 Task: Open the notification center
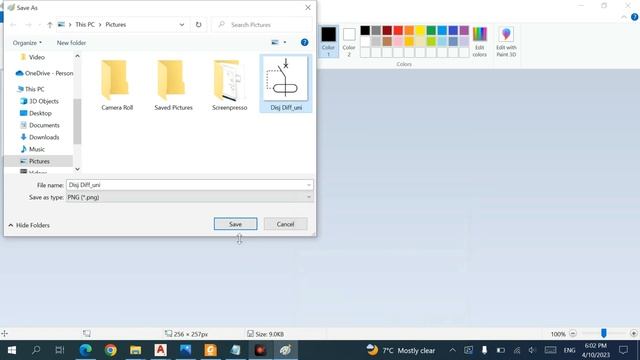click(x=623, y=350)
